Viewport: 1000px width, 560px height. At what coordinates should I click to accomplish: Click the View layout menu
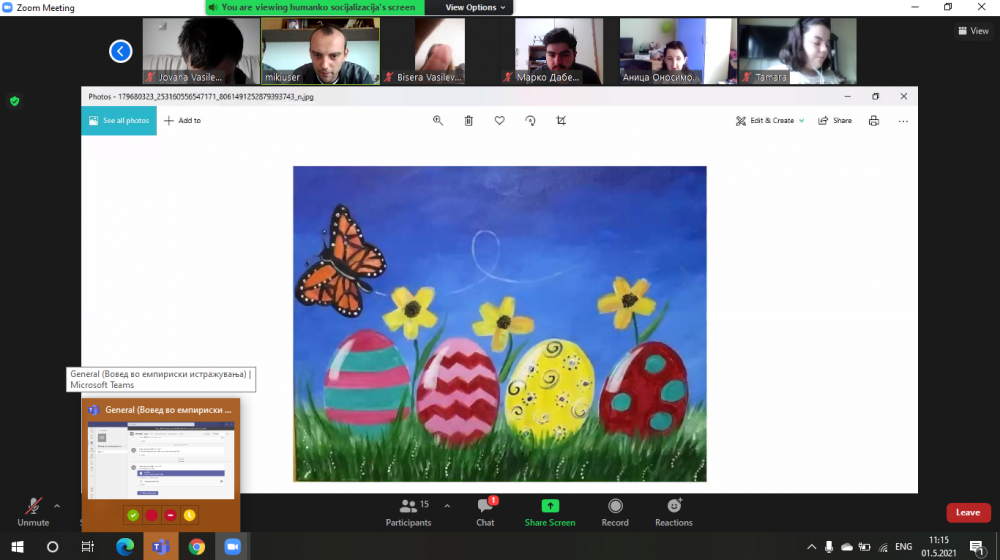click(x=973, y=31)
